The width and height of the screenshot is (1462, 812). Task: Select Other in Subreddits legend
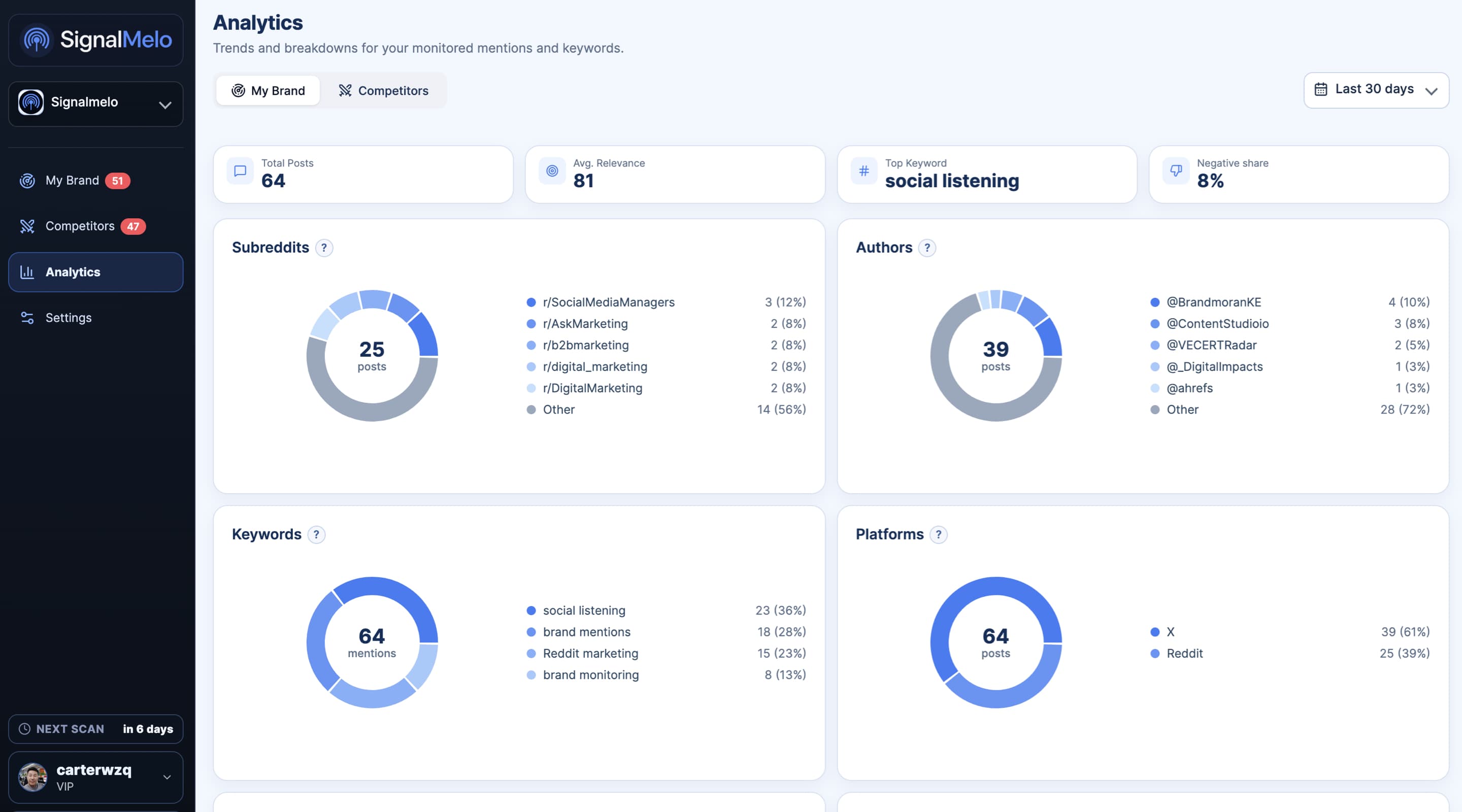pos(667,410)
